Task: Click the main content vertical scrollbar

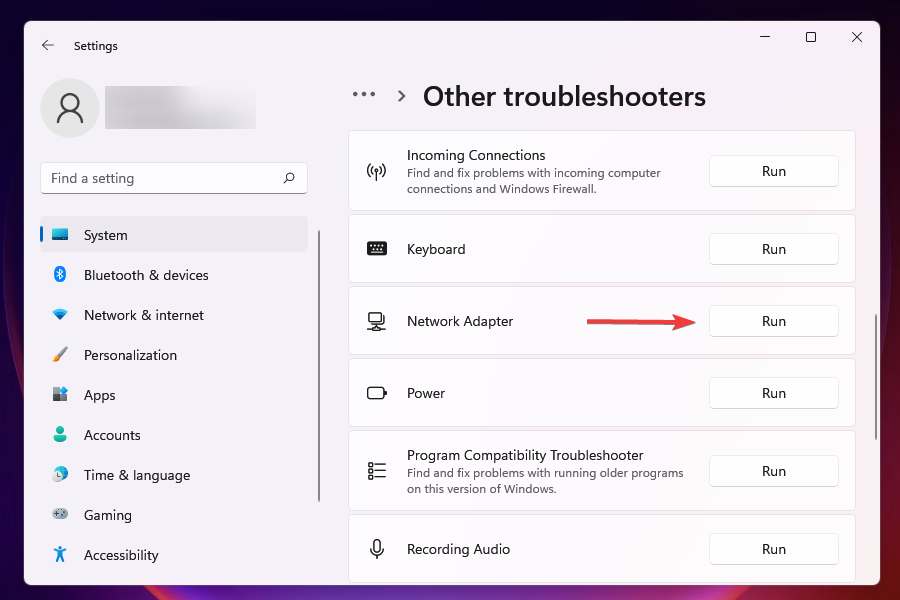Action: coord(875,377)
